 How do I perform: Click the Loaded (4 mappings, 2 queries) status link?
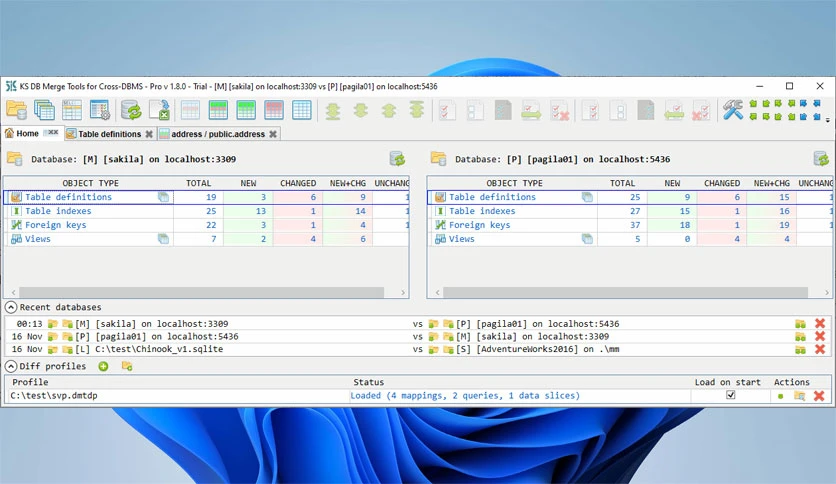464,396
